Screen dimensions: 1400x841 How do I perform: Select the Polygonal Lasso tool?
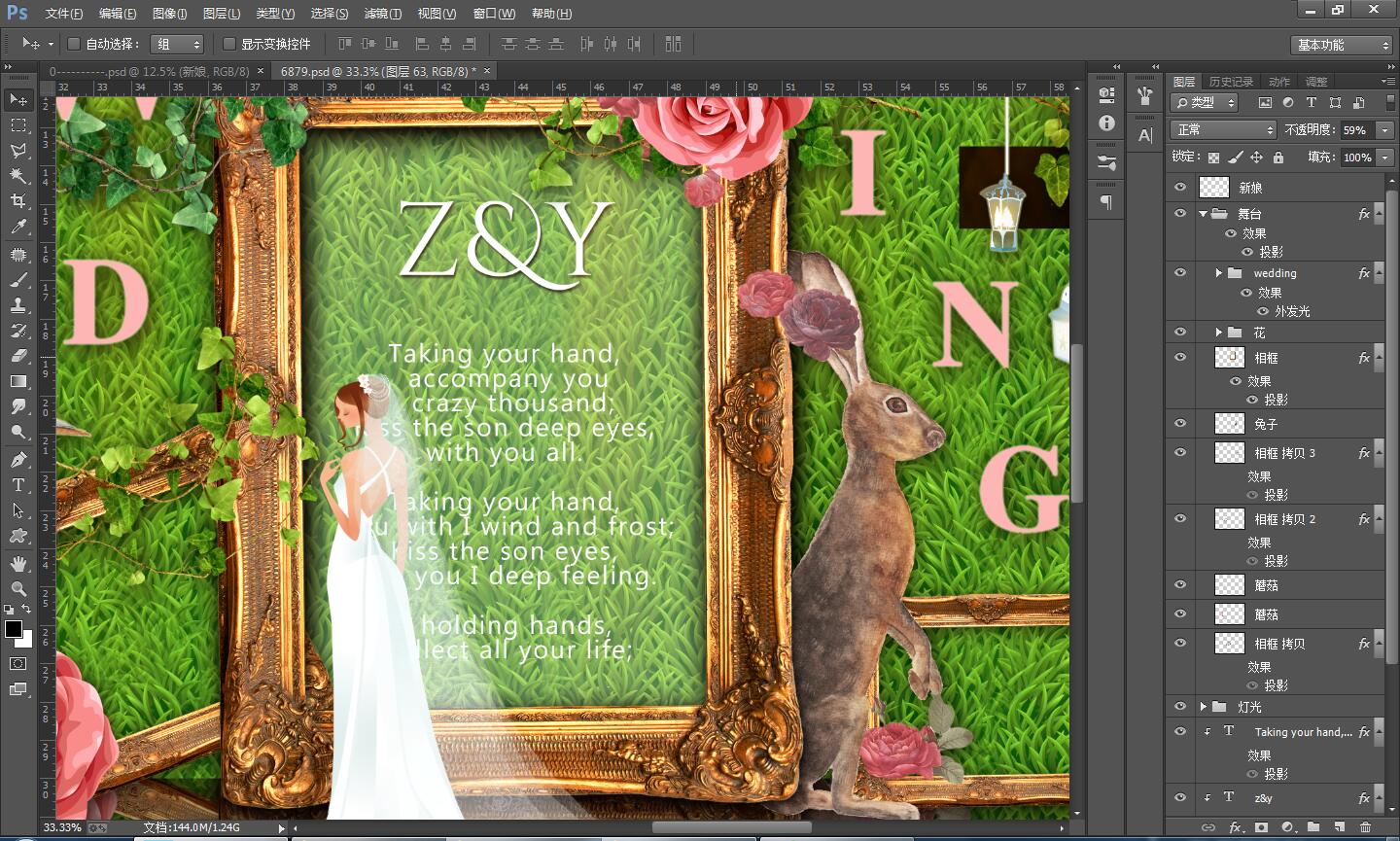point(18,151)
